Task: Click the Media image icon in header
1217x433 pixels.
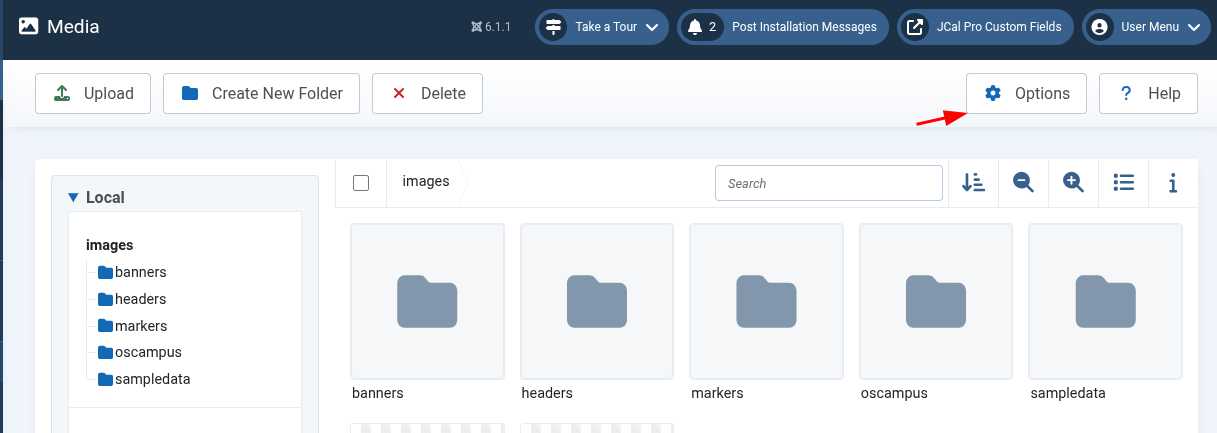Action: coord(29,27)
